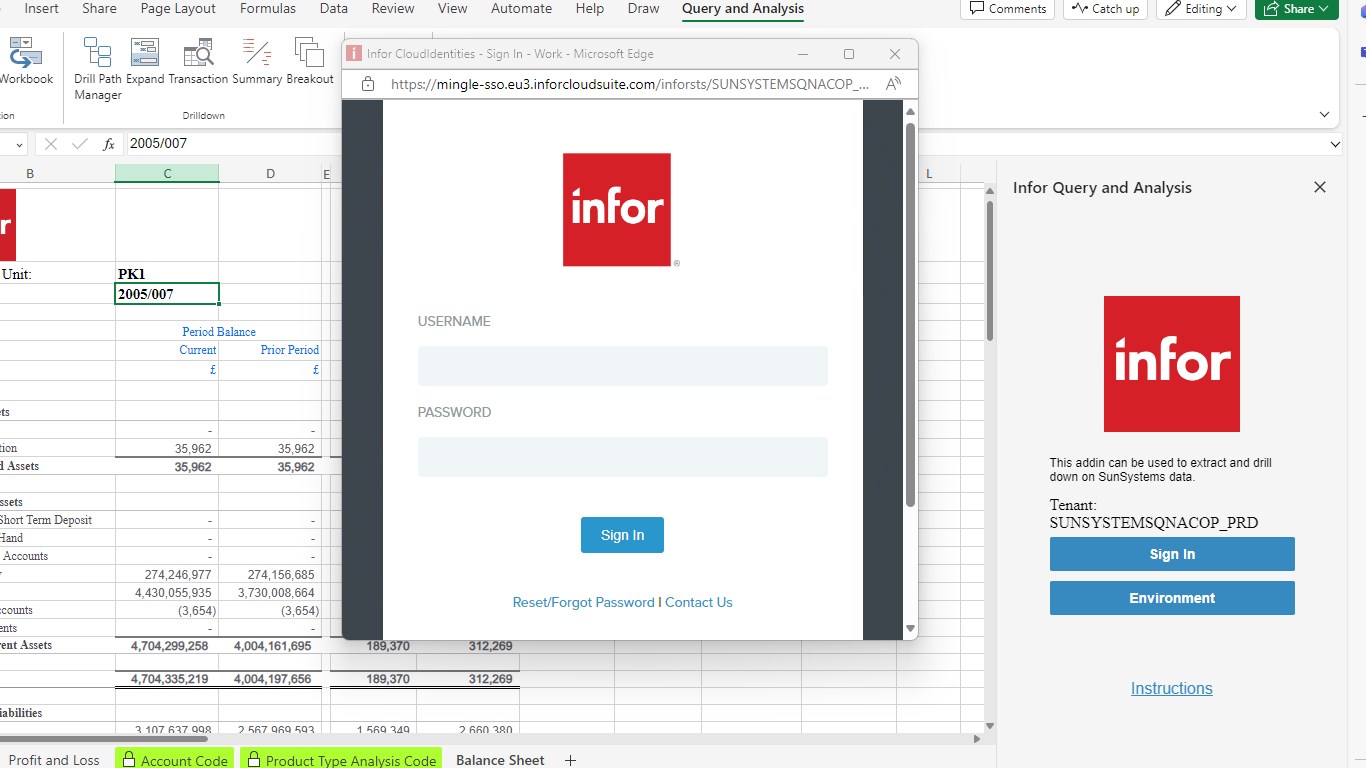Screen dimensions: 1366x768
Task: Select cell with value 4,430,055,935
Action: point(167,592)
